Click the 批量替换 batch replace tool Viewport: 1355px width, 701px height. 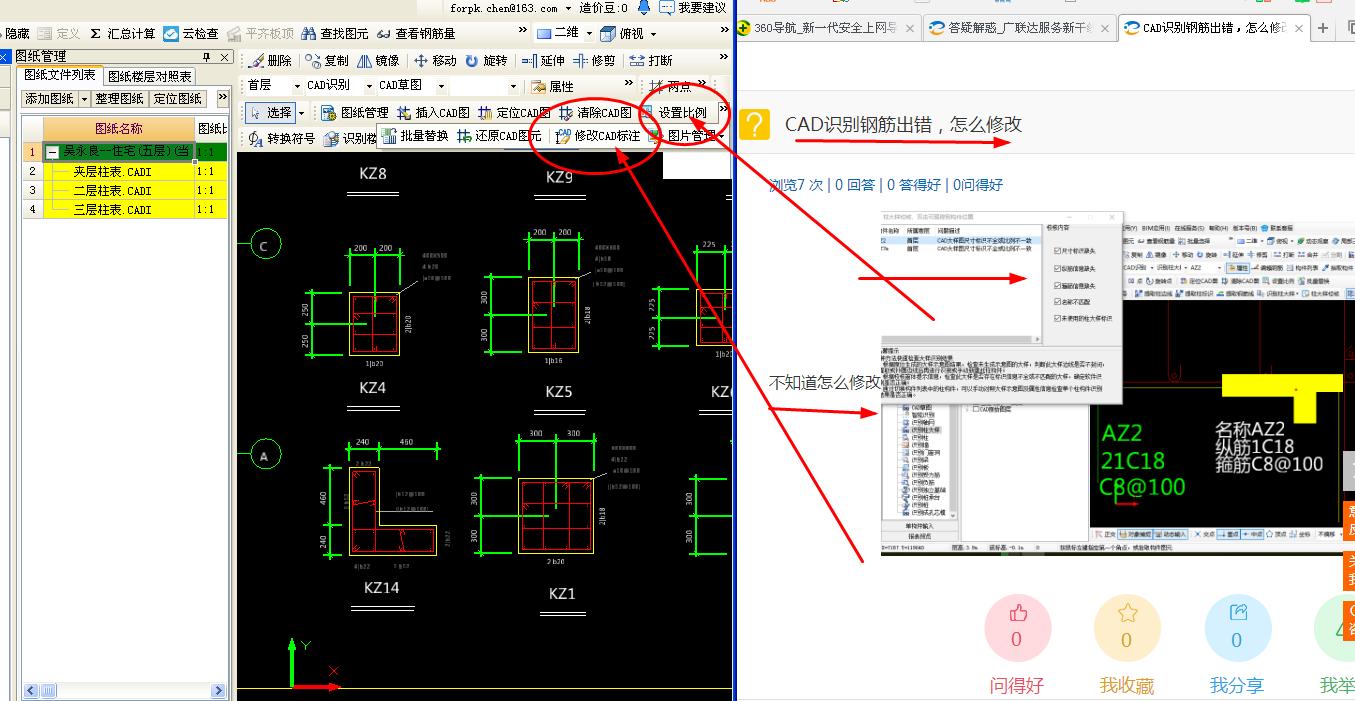[415, 136]
